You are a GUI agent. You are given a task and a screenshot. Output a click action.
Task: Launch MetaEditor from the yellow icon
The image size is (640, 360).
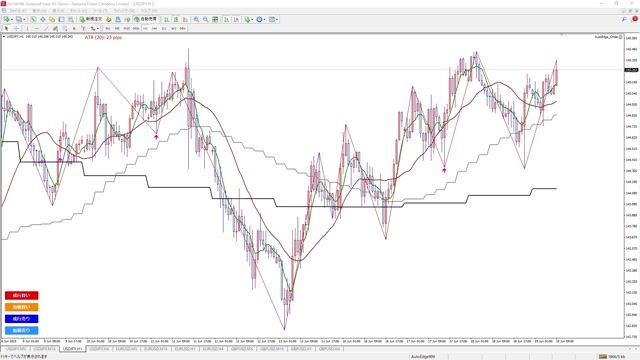109,19
